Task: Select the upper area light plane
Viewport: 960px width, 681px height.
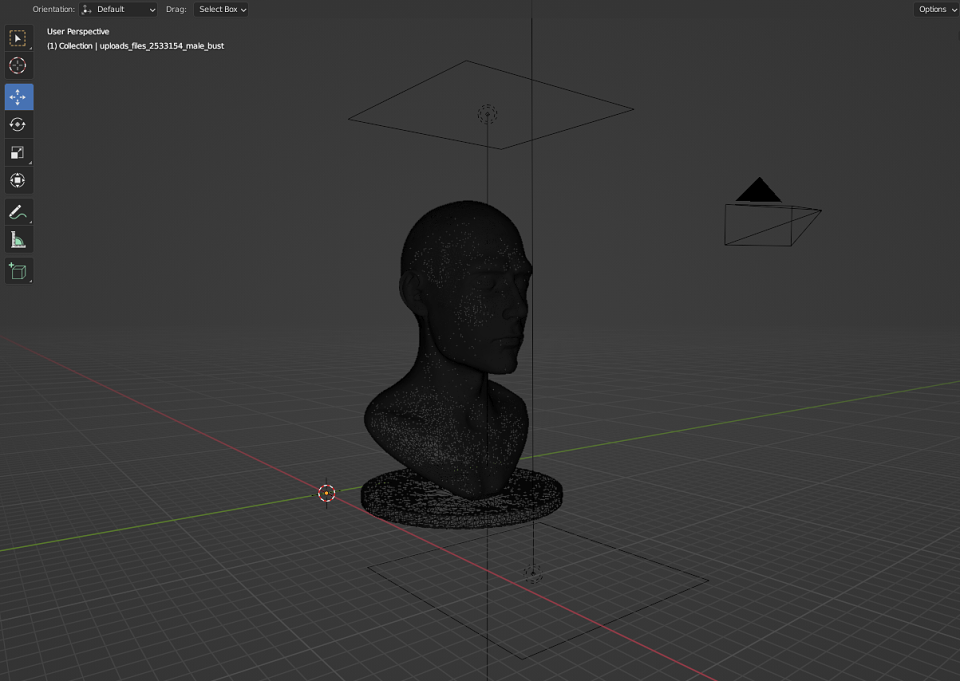Action: (490, 105)
